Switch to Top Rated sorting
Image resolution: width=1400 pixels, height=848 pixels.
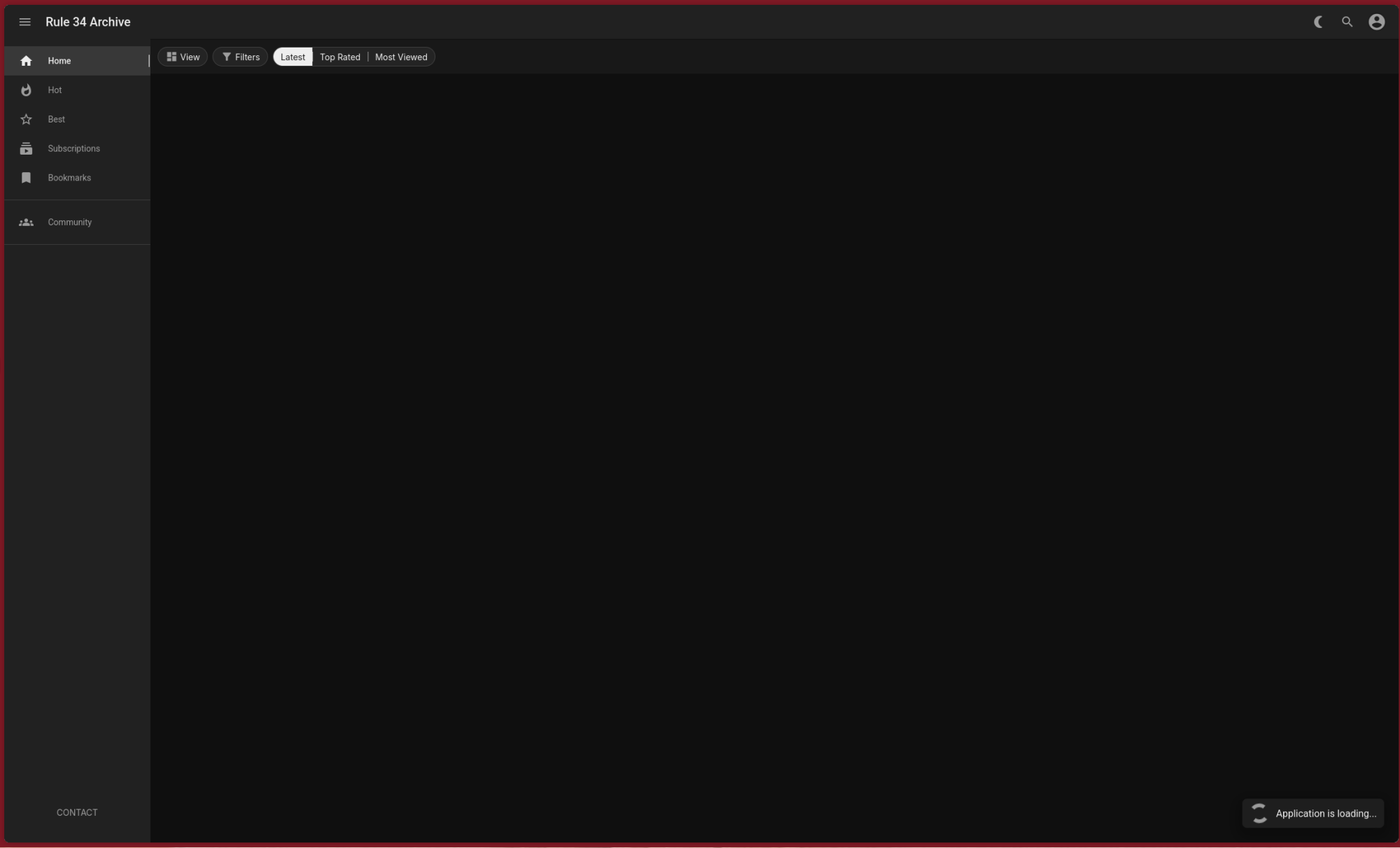[339, 57]
